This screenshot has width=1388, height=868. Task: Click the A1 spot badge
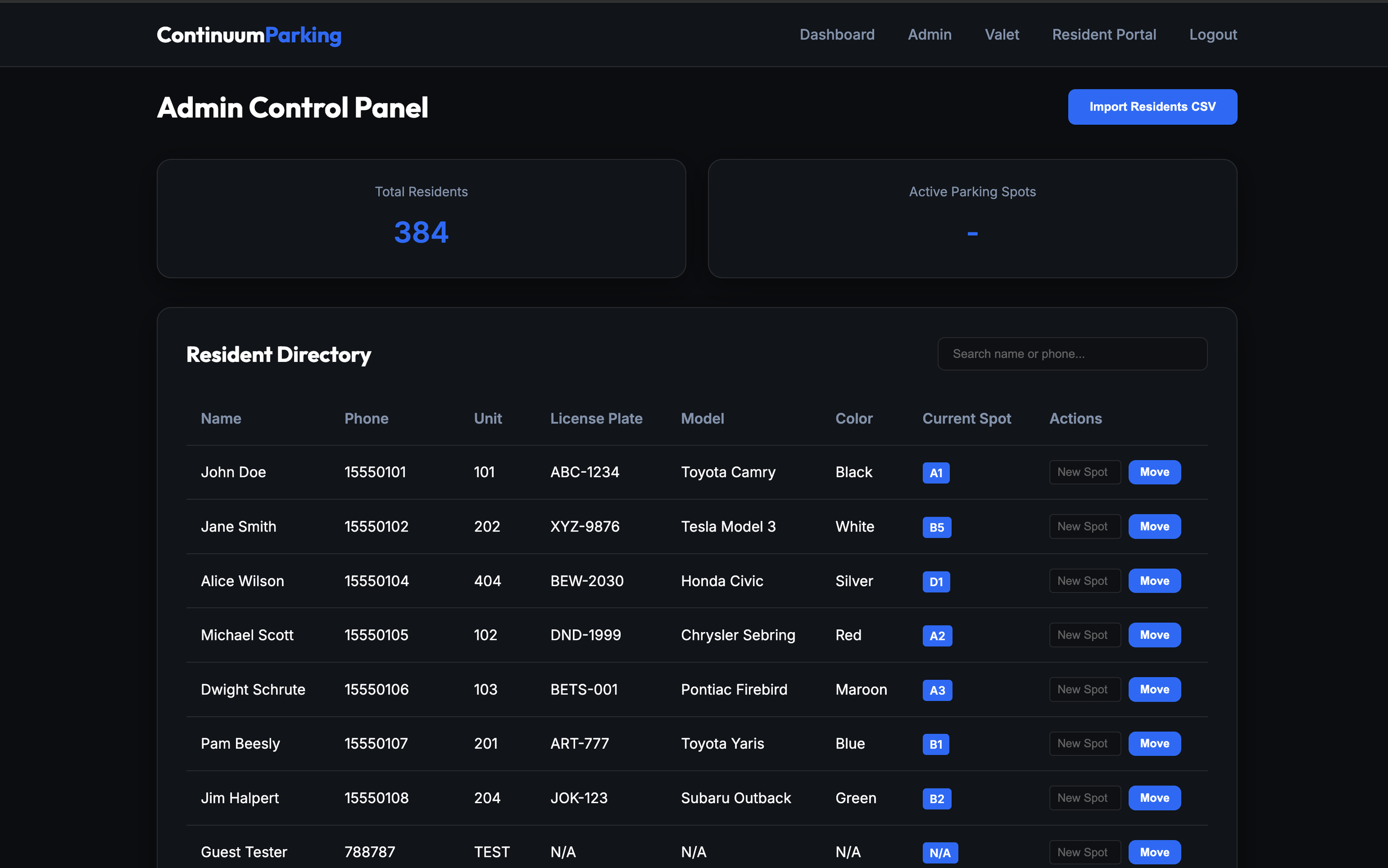(x=935, y=473)
